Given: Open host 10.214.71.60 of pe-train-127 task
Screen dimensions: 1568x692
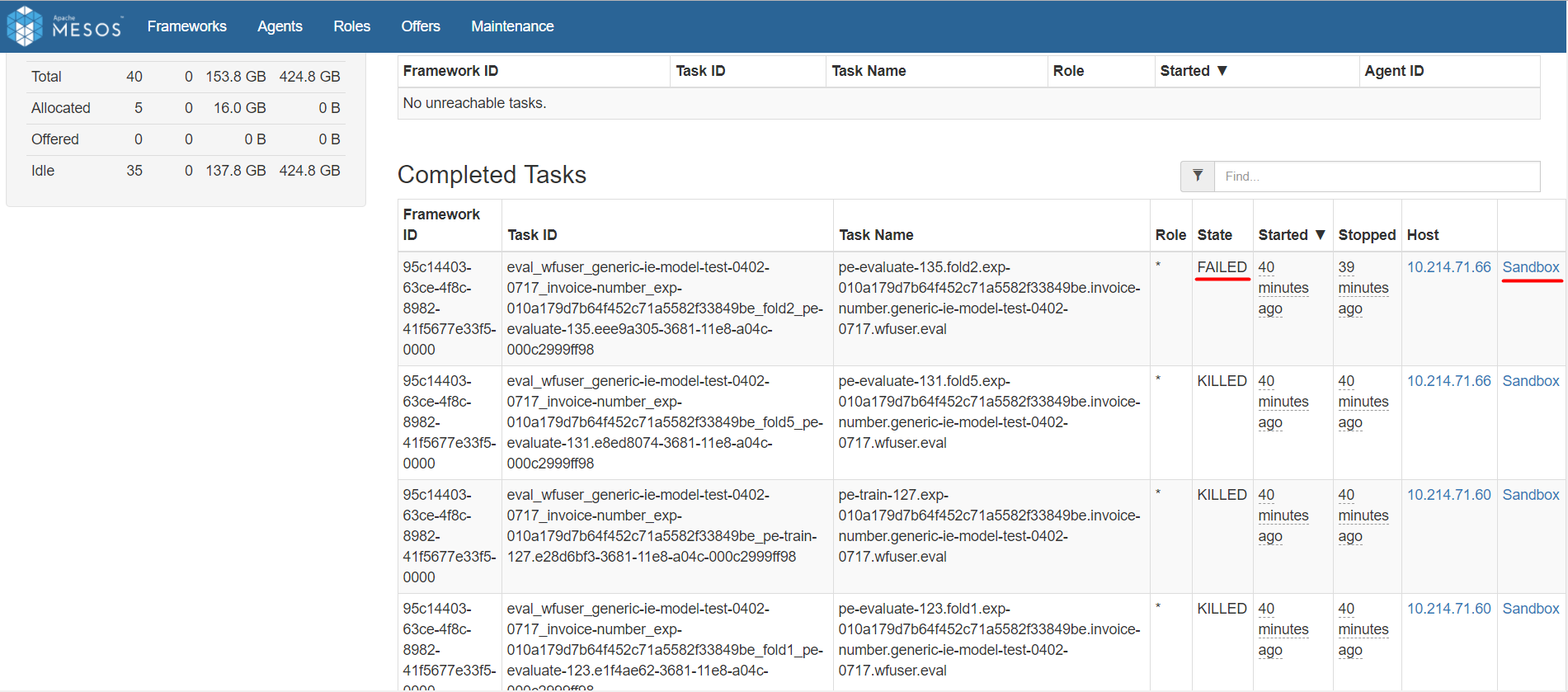Looking at the screenshot, I should [x=1448, y=495].
